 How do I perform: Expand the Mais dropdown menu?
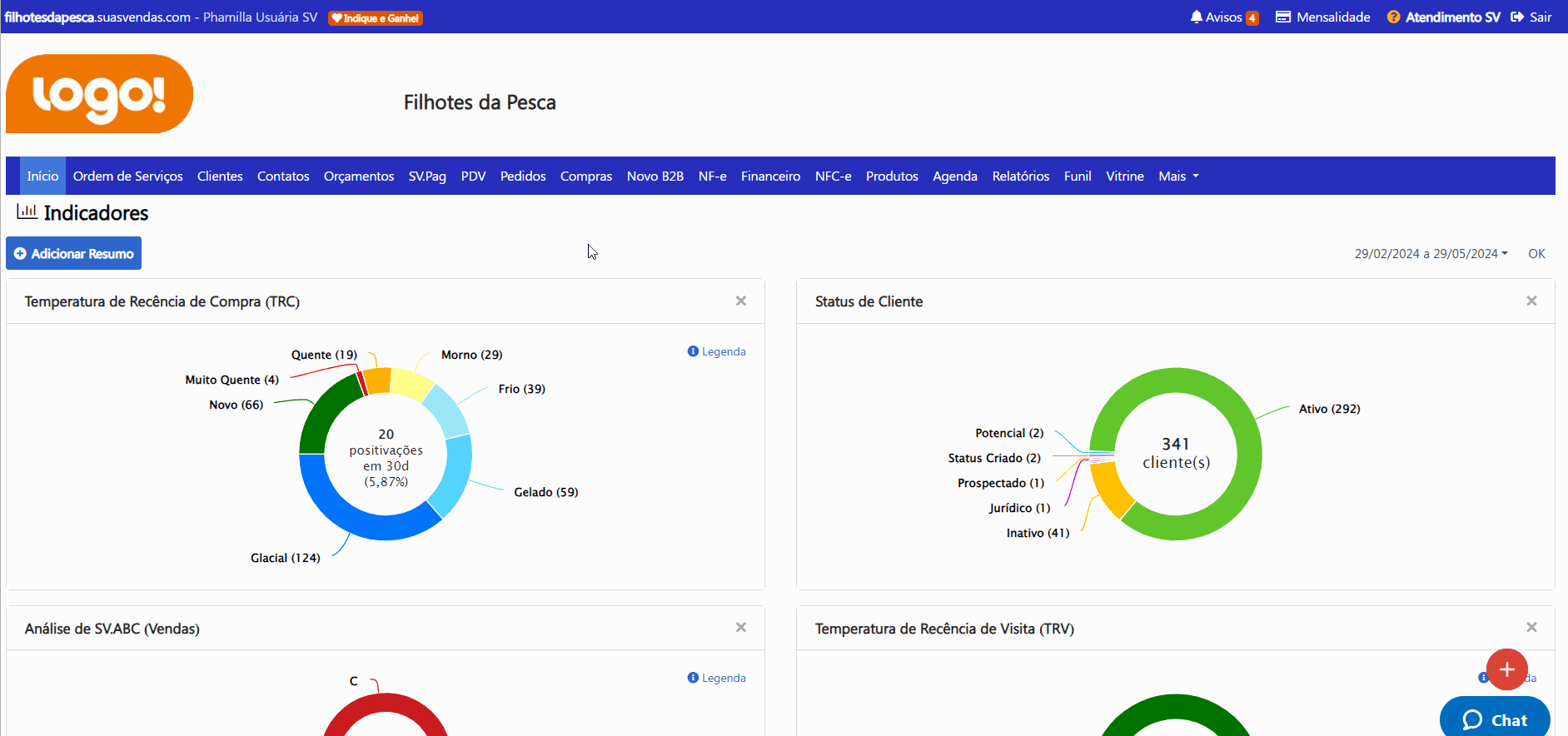1178,176
